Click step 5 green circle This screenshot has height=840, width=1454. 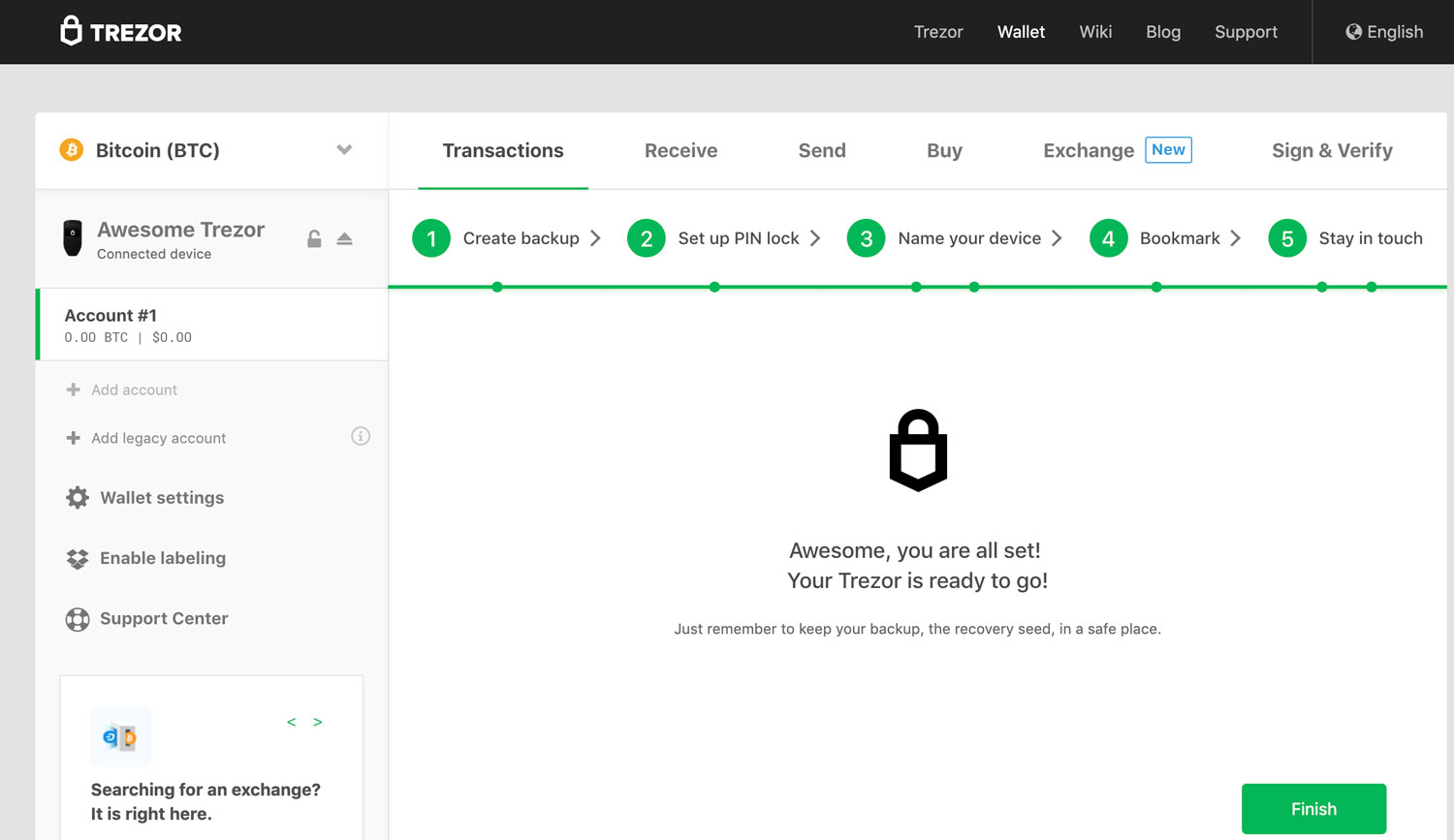tap(1287, 238)
